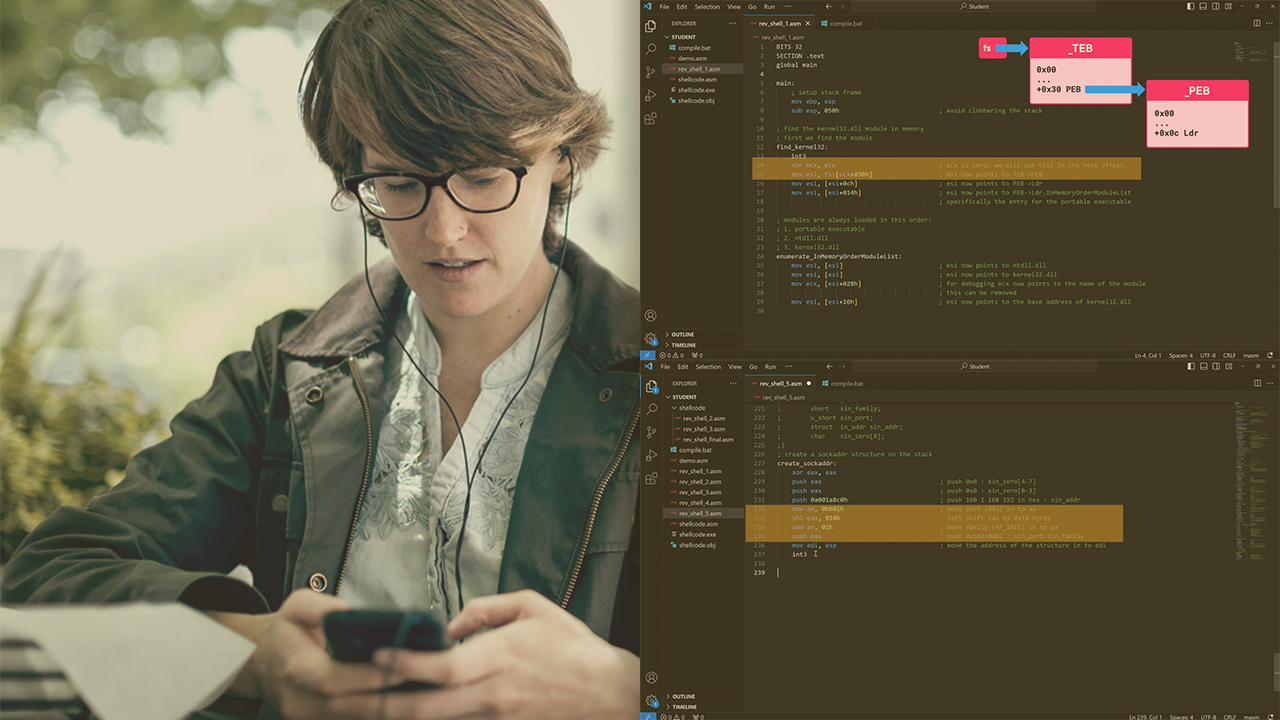Toggle the secondary side bar
Screen dimensions: 1280x720
pos(1216,6)
